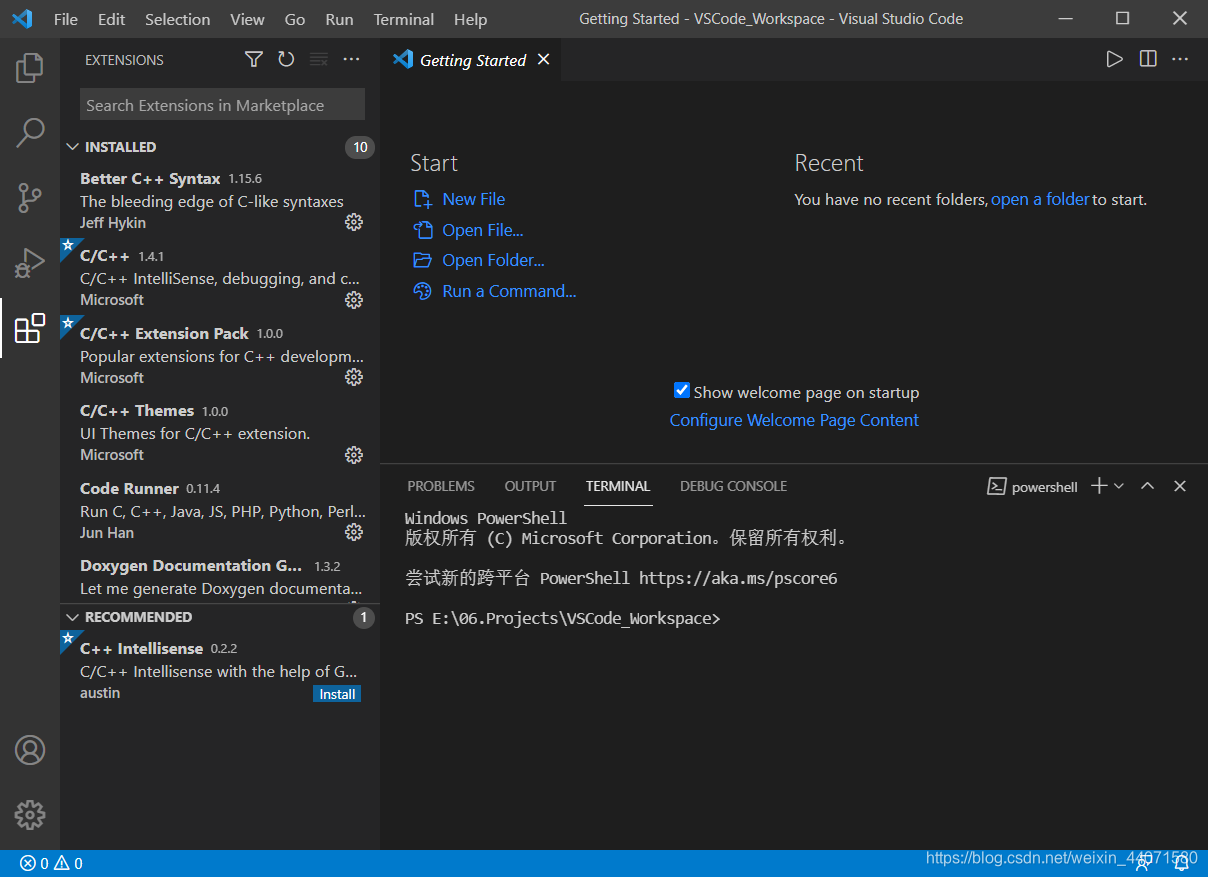
Task: Open Extensions views and more actions menu
Action: (351, 60)
